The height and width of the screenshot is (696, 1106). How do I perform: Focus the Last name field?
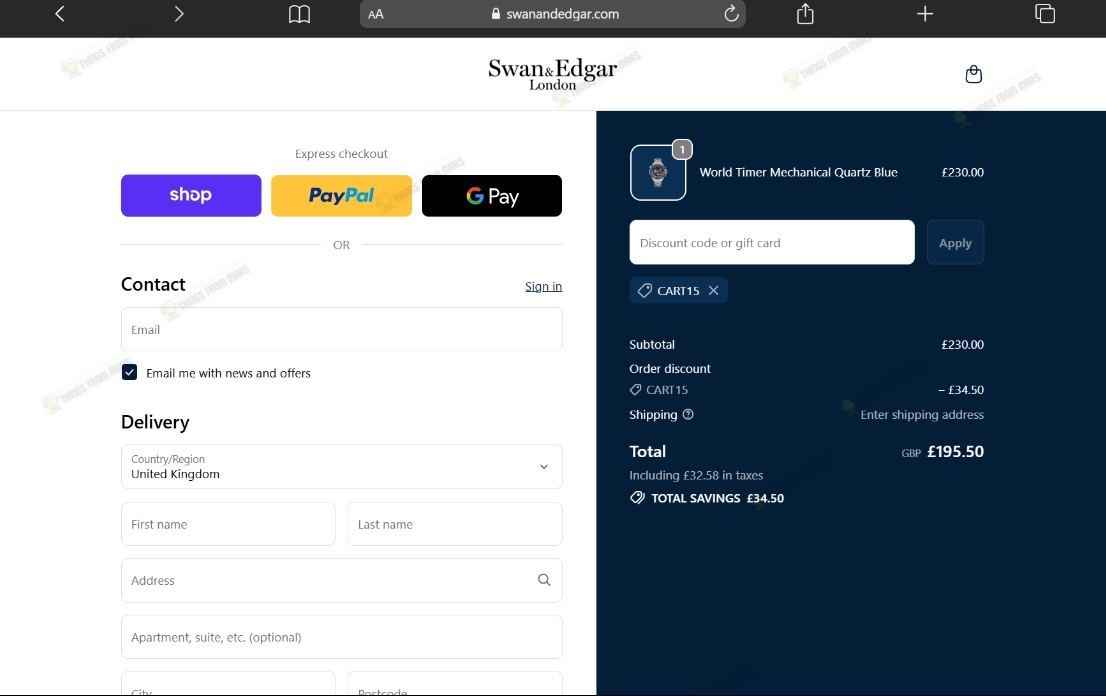pos(455,524)
